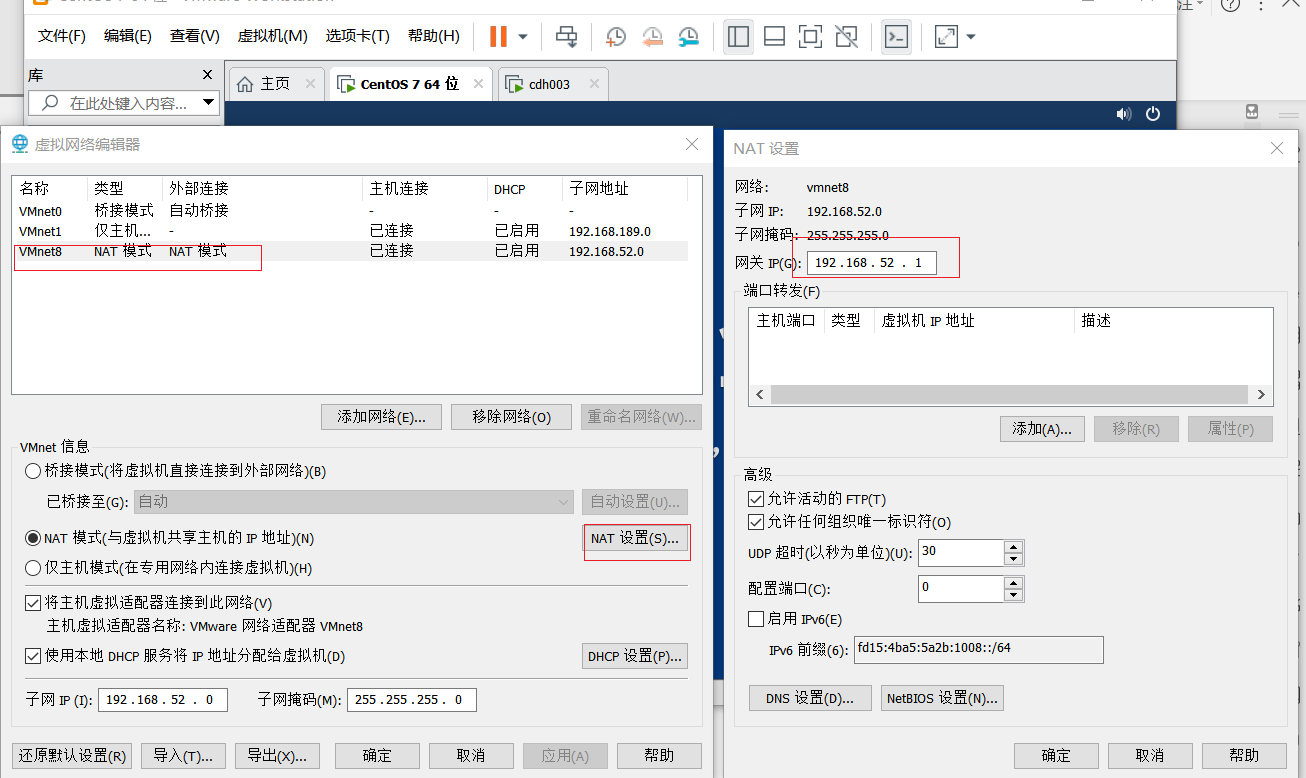Open the 查看(V) menu
This screenshot has height=778, width=1306.
click(194, 36)
